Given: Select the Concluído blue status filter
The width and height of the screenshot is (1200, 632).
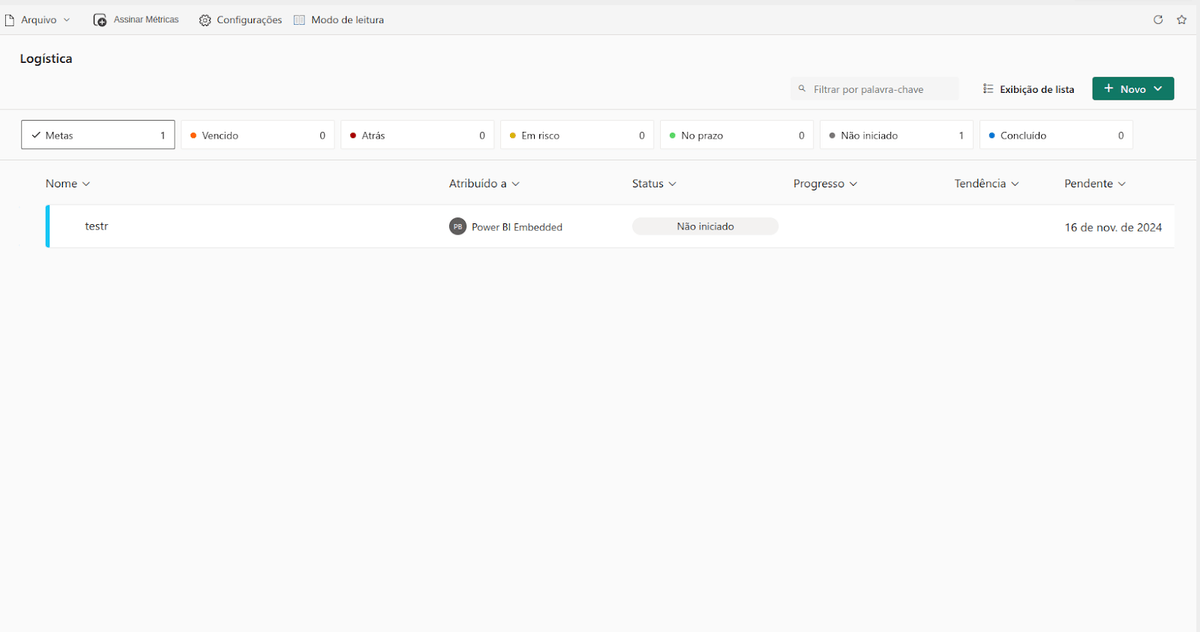Looking at the screenshot, I should [1056, 135].
